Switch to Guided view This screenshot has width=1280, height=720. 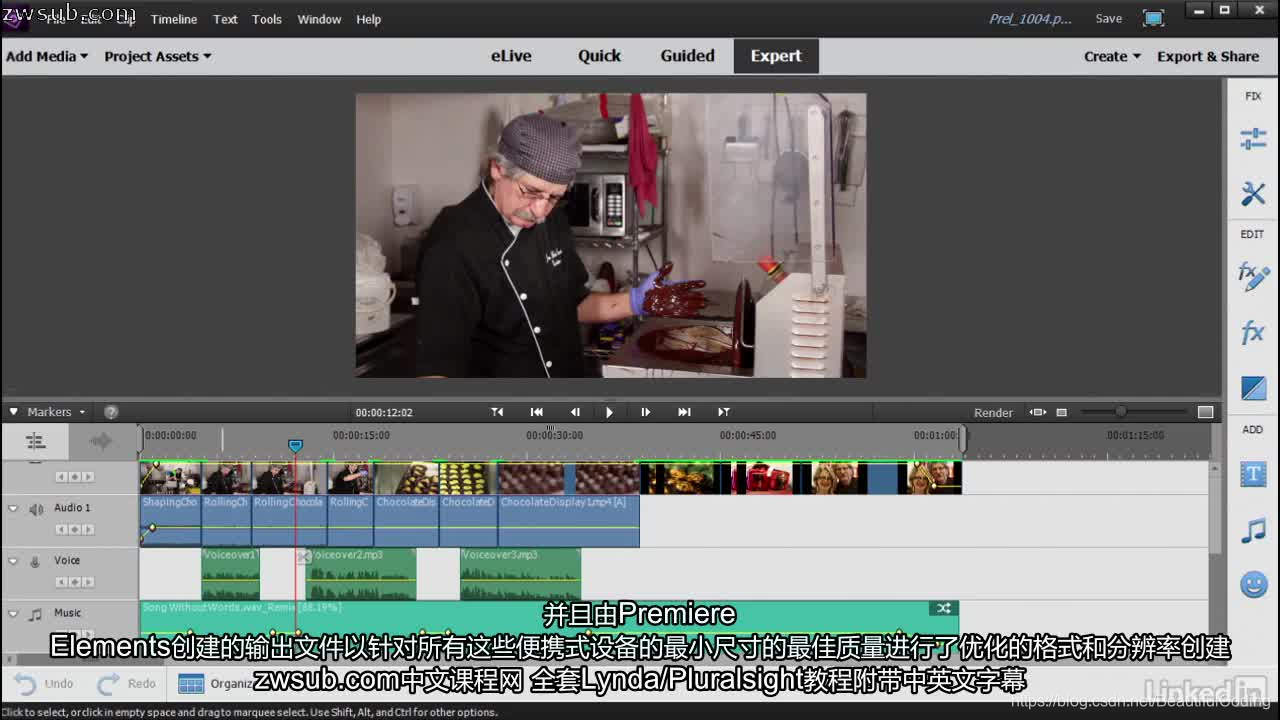687,56
